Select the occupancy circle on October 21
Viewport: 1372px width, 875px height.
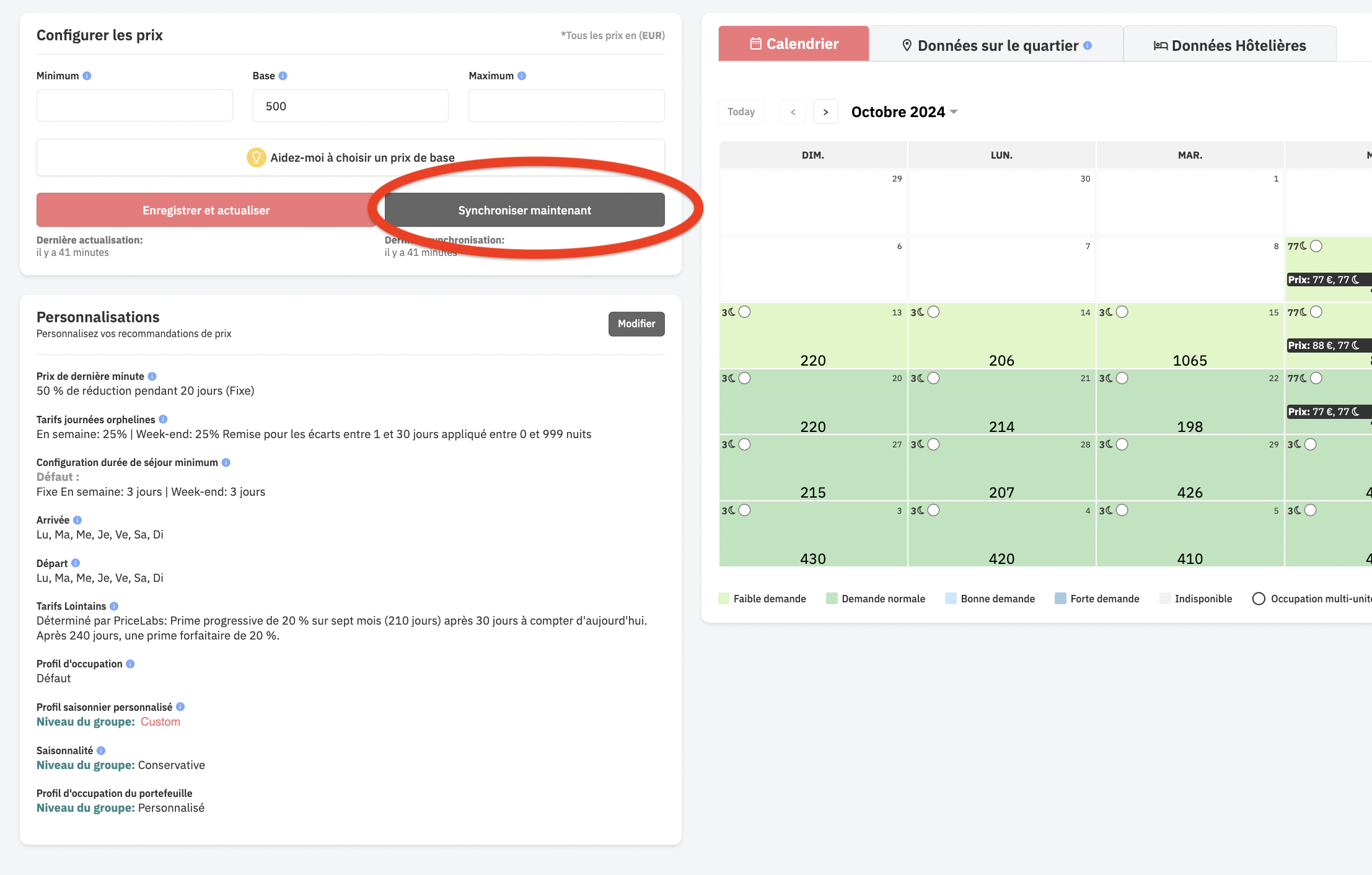(x=934, y=378)
